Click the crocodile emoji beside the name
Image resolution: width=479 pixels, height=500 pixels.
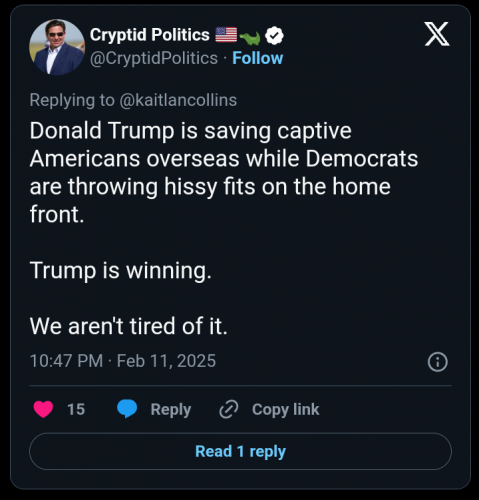coord(250,38)
